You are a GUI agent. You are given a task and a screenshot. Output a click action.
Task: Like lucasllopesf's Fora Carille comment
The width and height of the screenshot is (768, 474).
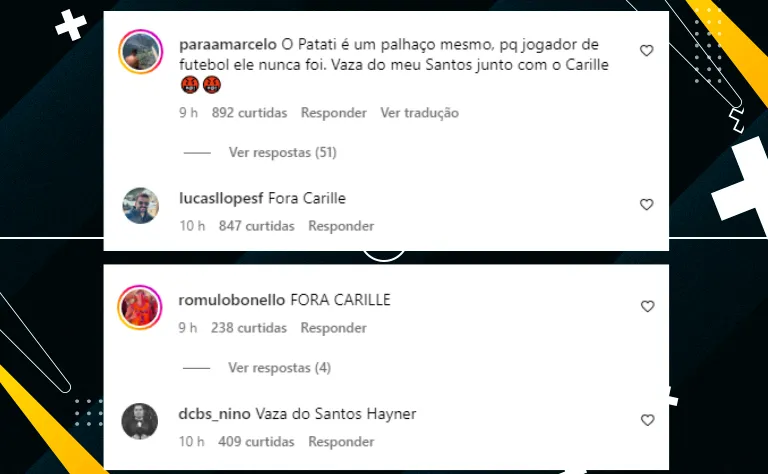click(647, 204)
